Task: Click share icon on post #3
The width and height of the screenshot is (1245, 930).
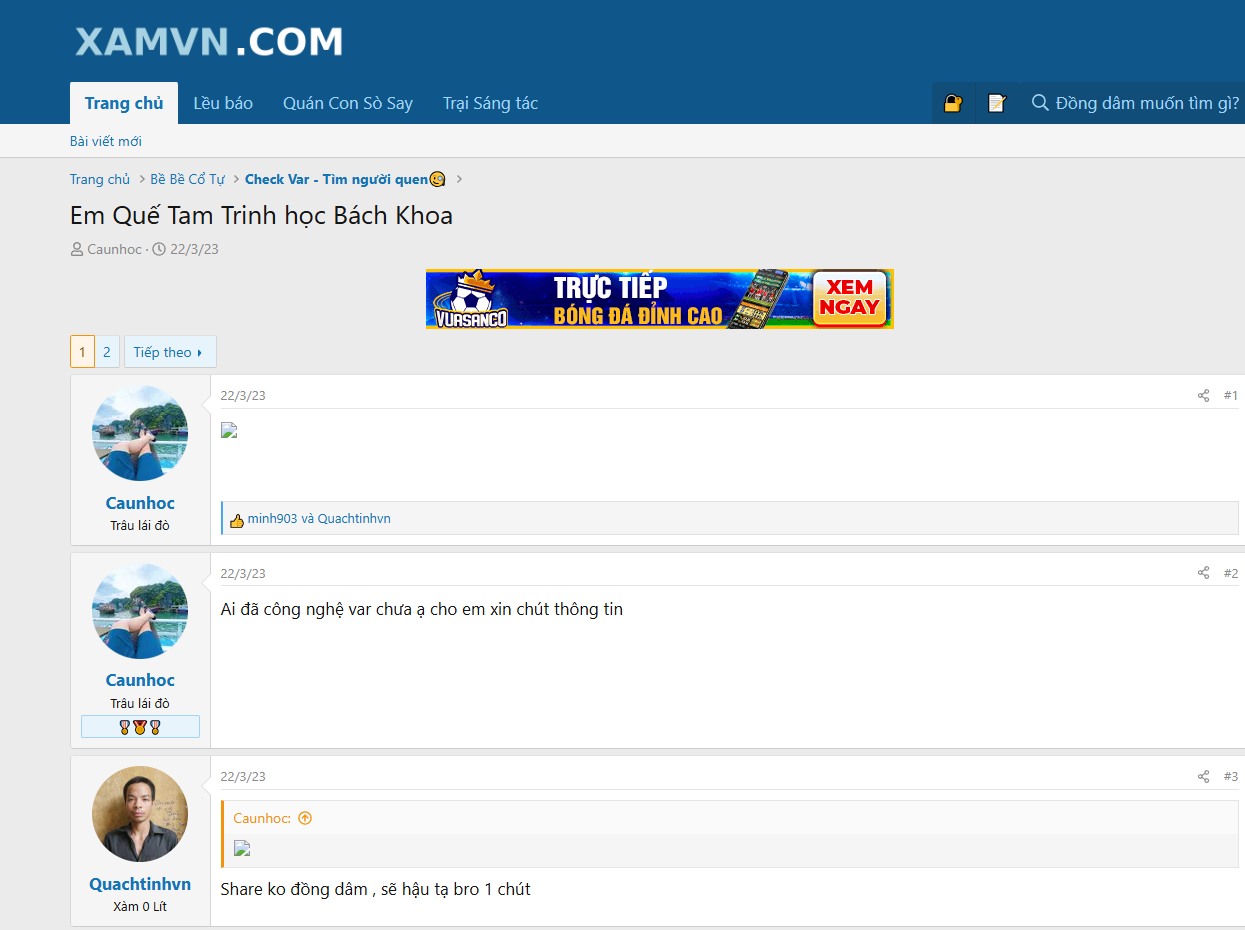Action: click(x=1203, y=777)
